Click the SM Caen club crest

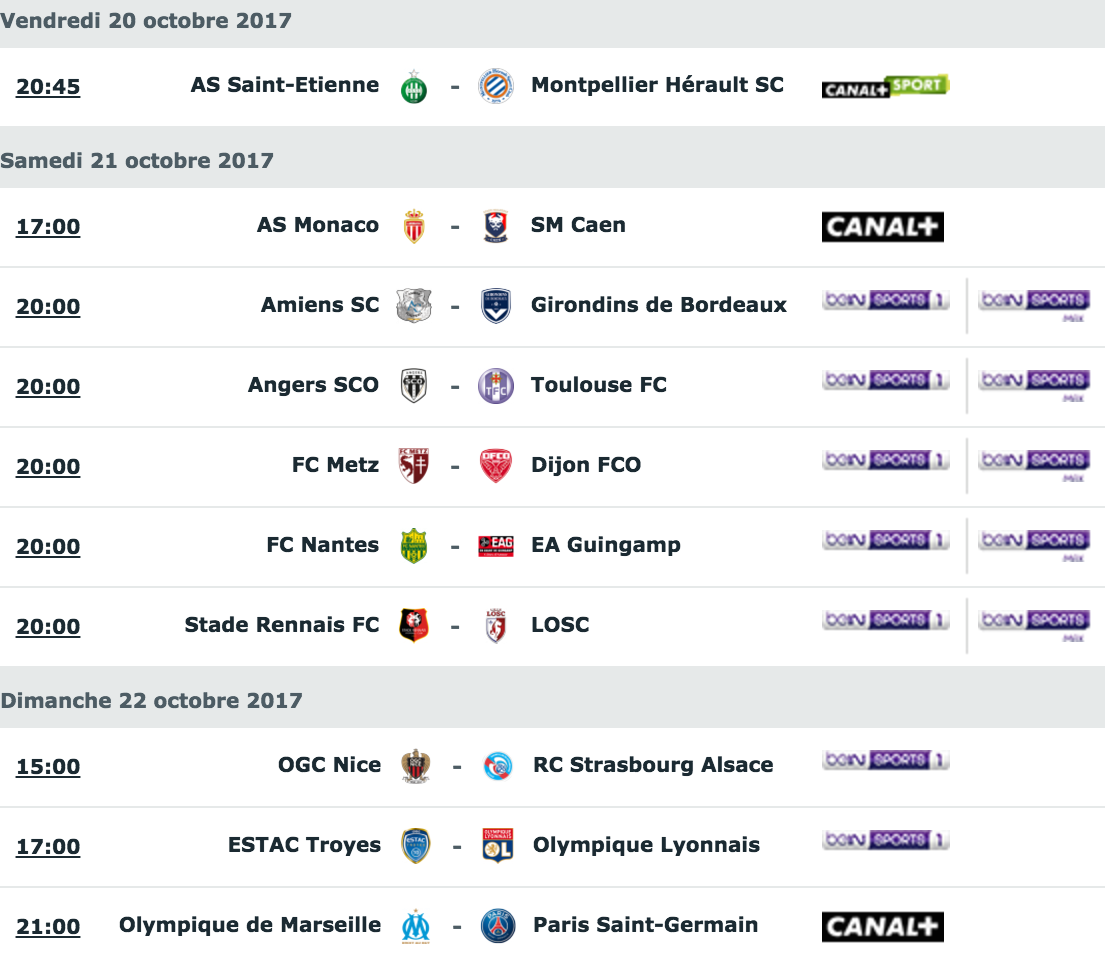495,226
